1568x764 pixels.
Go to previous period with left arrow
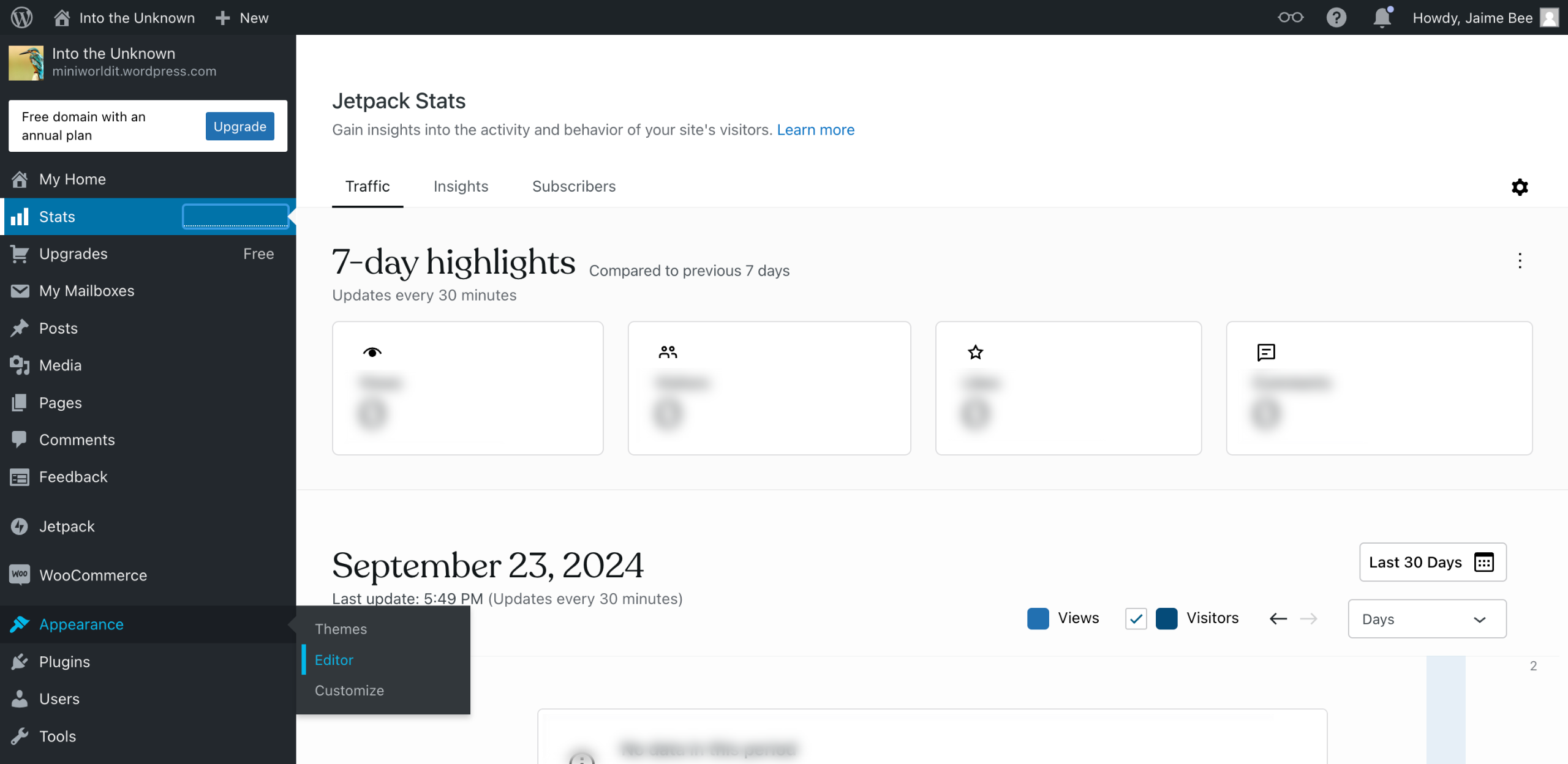click(x=1278, y=619)
